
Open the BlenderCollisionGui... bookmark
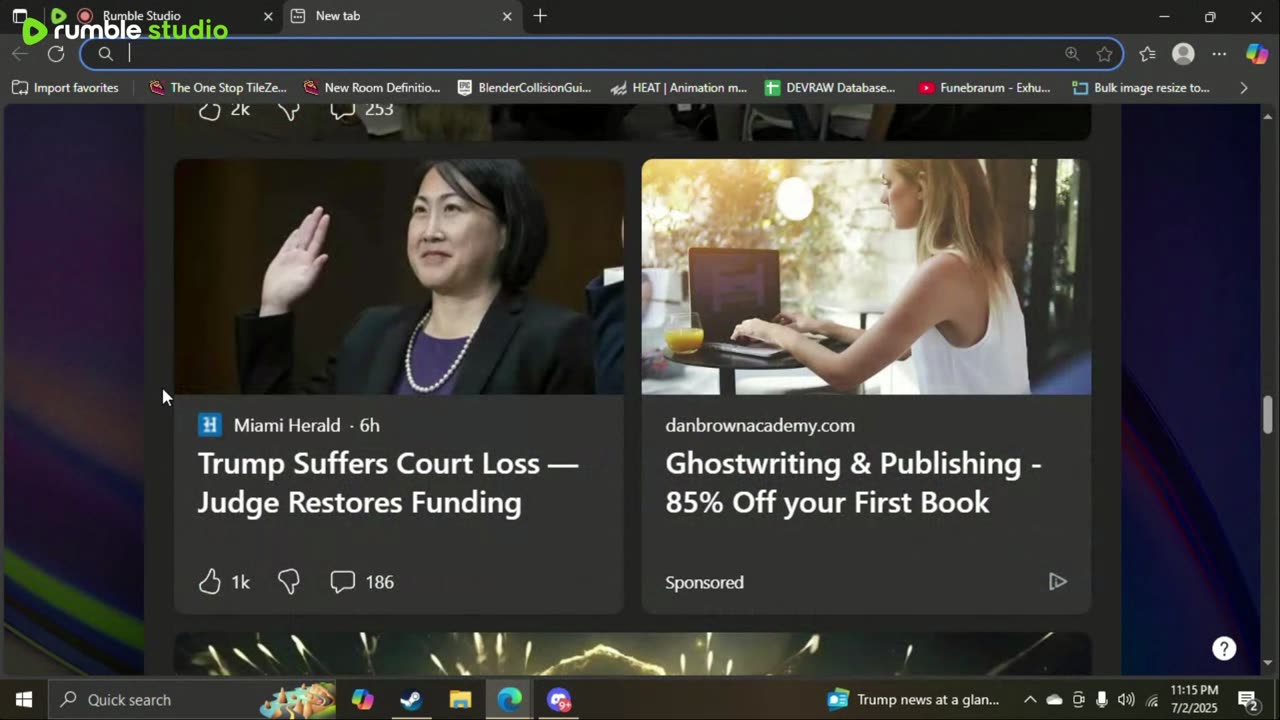coord(525,88)
